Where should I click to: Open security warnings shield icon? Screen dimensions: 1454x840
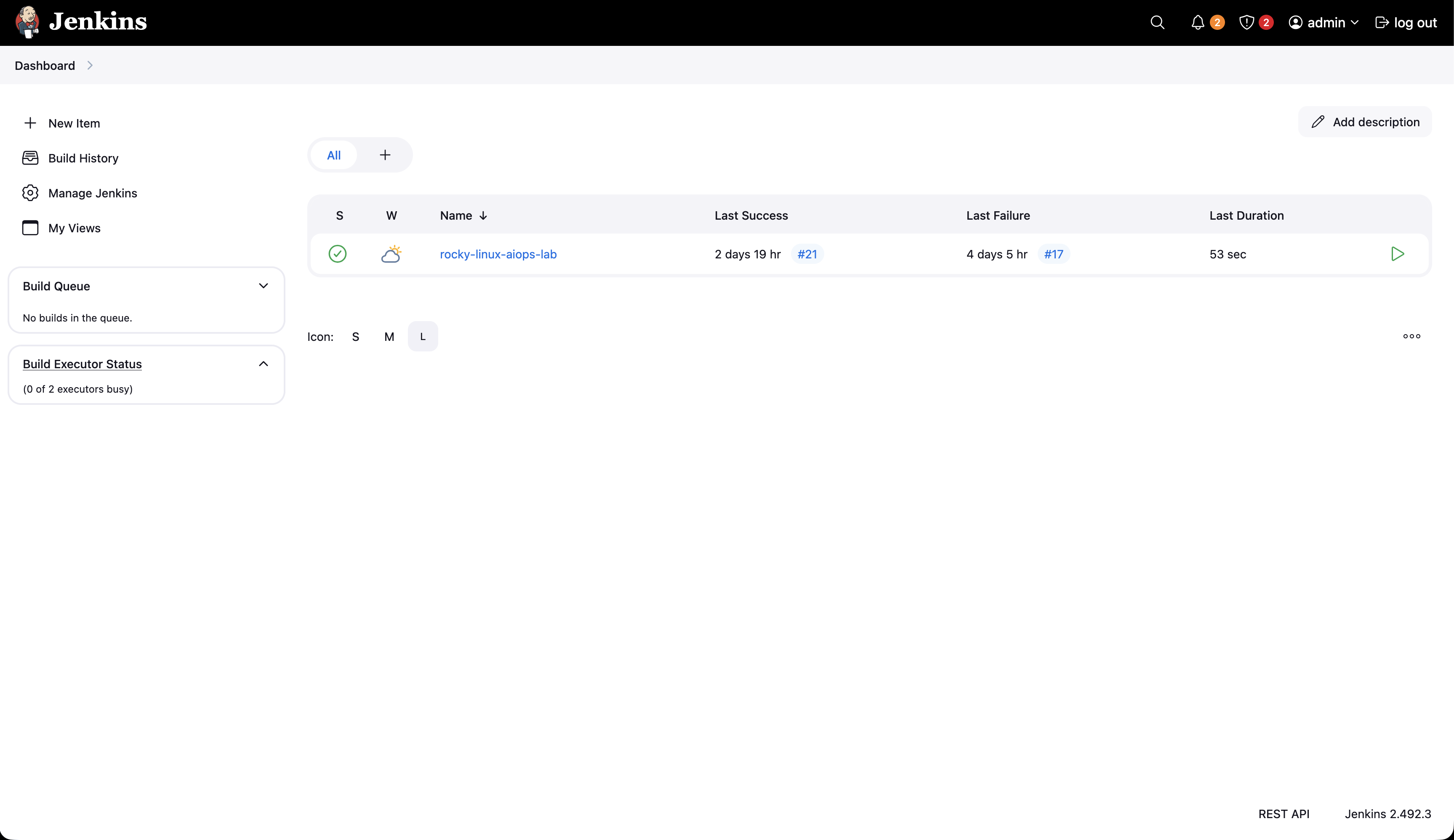pos(1246,22)
